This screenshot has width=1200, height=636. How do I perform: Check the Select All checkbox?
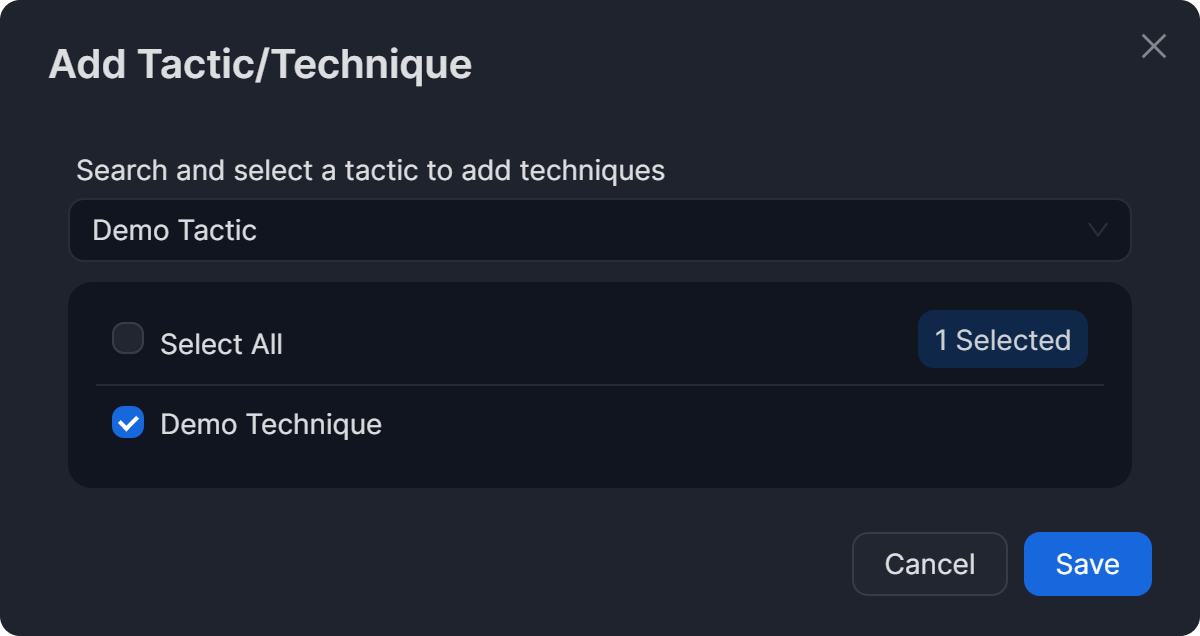128,339
